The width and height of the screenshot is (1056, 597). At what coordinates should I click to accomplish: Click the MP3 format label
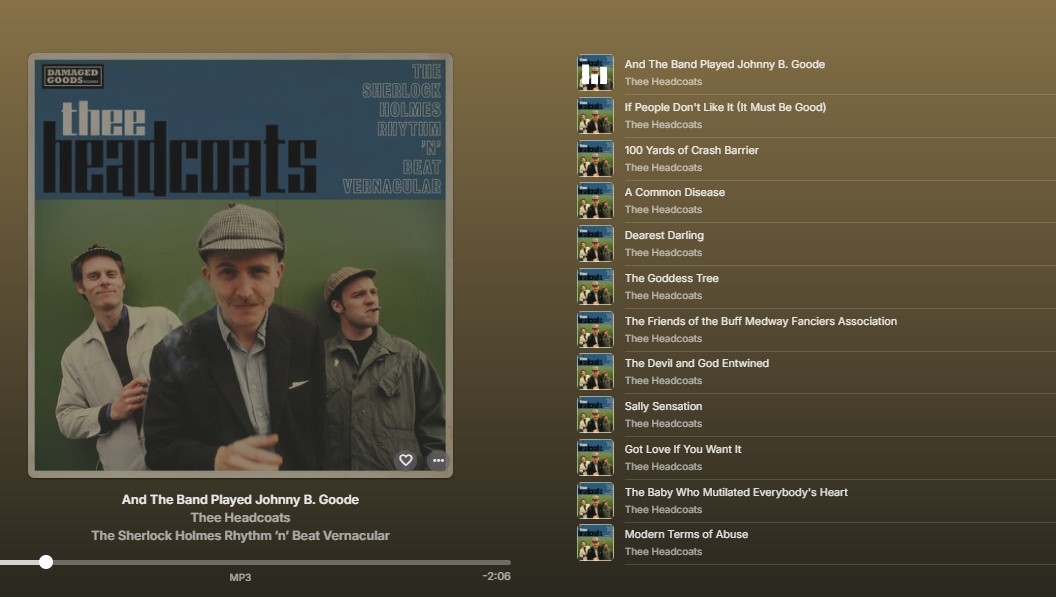coord(240,577)
